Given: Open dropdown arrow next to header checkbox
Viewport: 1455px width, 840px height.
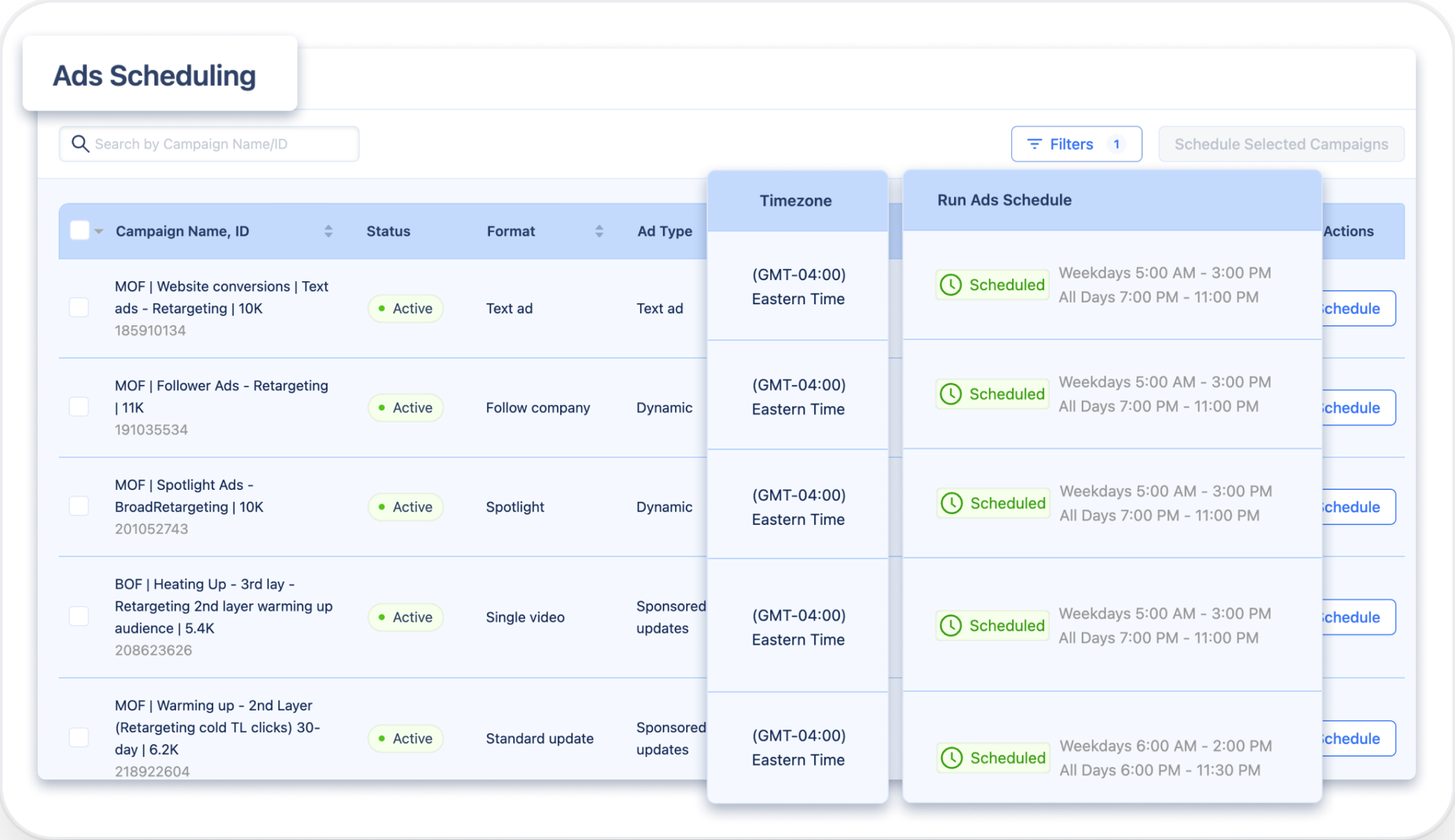Looking at the screenshot, I should pos(99,231).
